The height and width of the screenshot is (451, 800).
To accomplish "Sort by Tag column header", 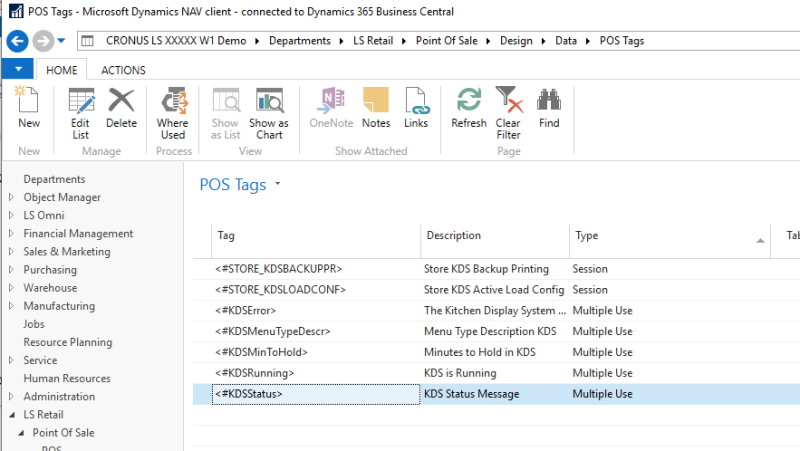I will tap(316, 236).
